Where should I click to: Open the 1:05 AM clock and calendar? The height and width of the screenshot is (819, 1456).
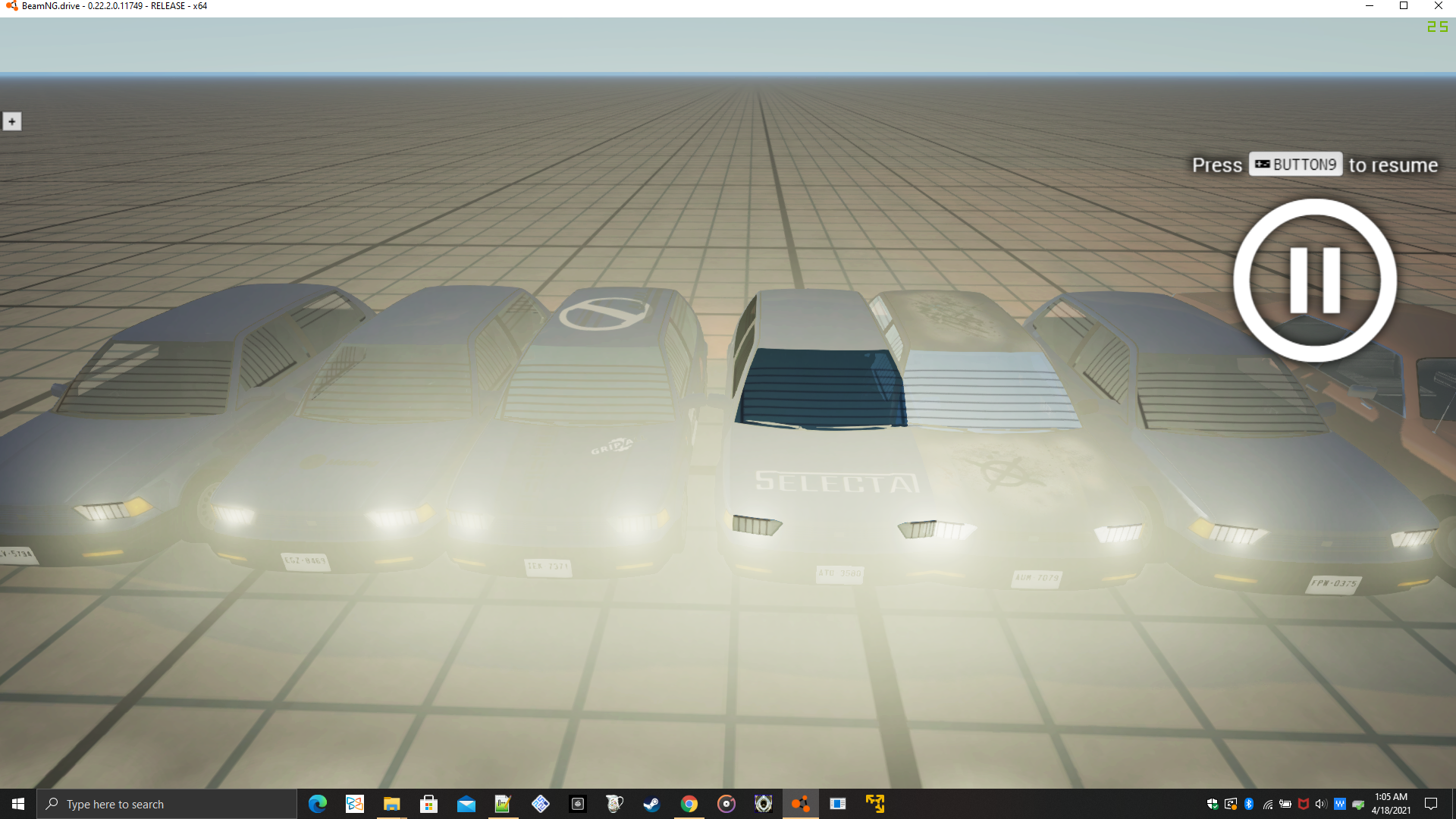point(1391,804)
